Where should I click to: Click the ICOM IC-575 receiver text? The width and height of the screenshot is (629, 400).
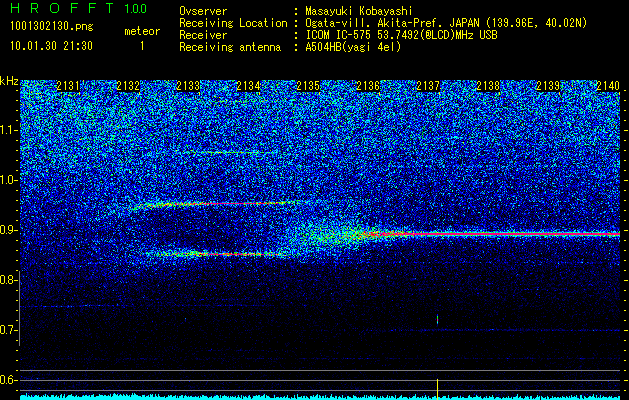[401, 35]
